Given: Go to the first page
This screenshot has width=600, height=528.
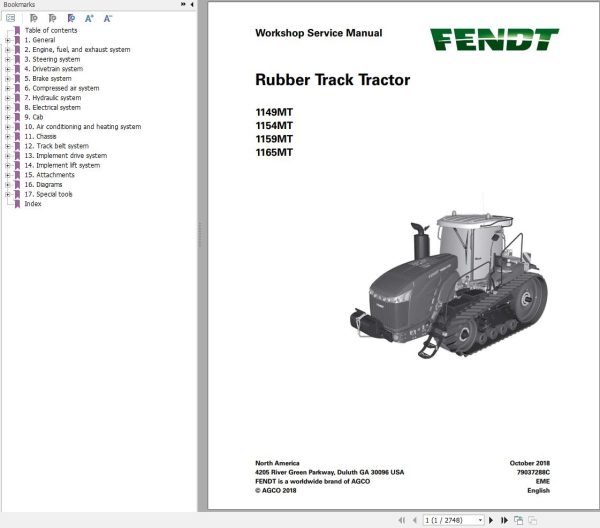Looking at the screenshot, I should tap(401, 520).
